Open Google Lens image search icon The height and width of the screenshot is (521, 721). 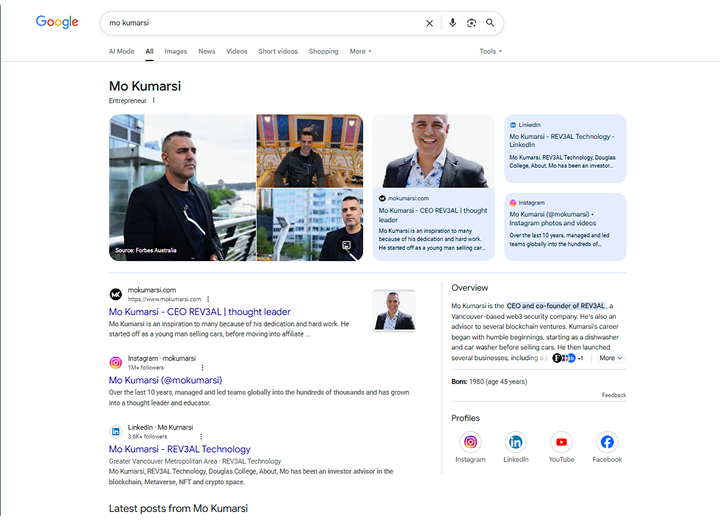pyautogui.click(x=471, y=23)
